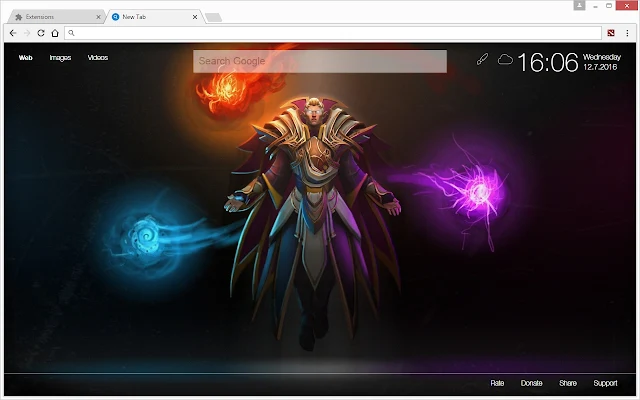Click the 16:06 clock display
The height and width of the screenshot is (400, 640).
pos(548,62)
